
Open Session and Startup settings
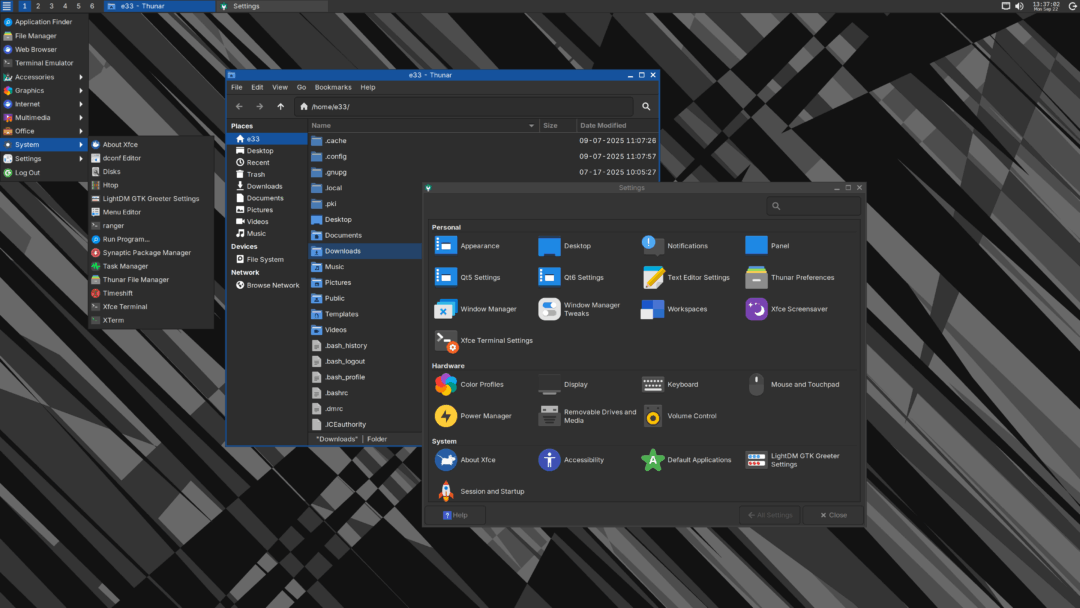click(446, 491)
